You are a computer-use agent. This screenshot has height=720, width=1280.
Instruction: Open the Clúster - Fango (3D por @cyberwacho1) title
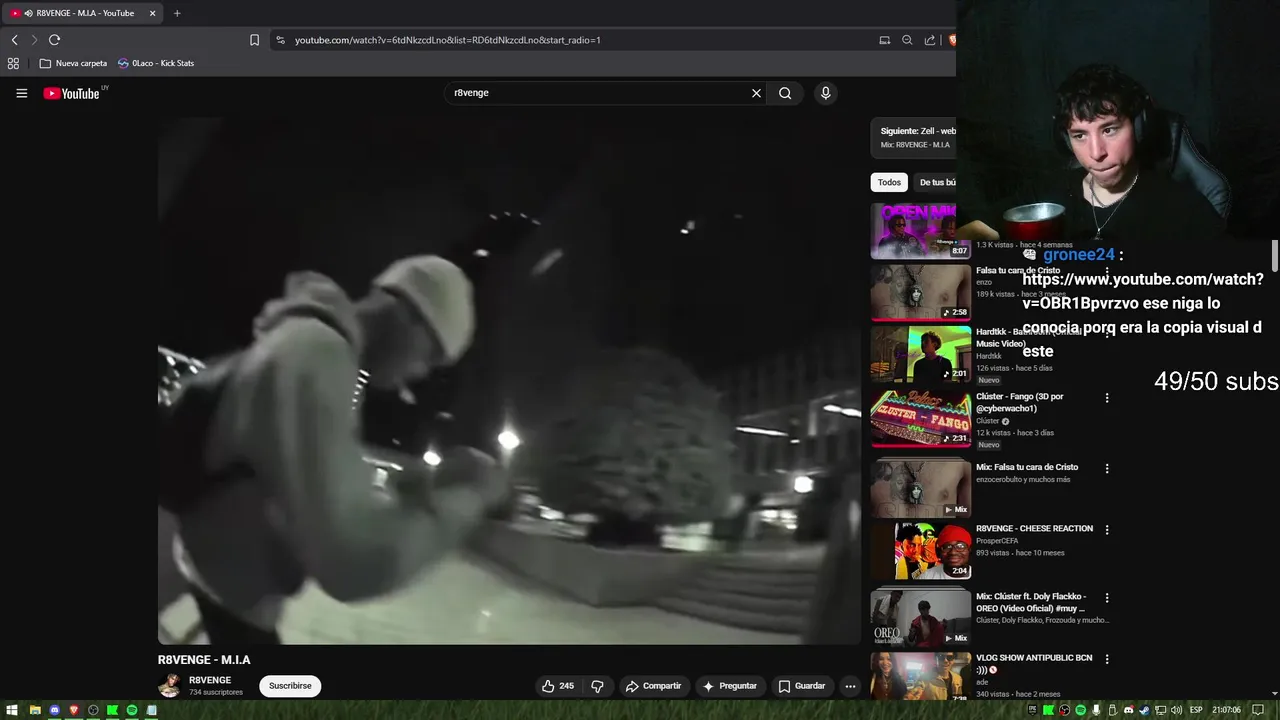[x=1020, y=403]
